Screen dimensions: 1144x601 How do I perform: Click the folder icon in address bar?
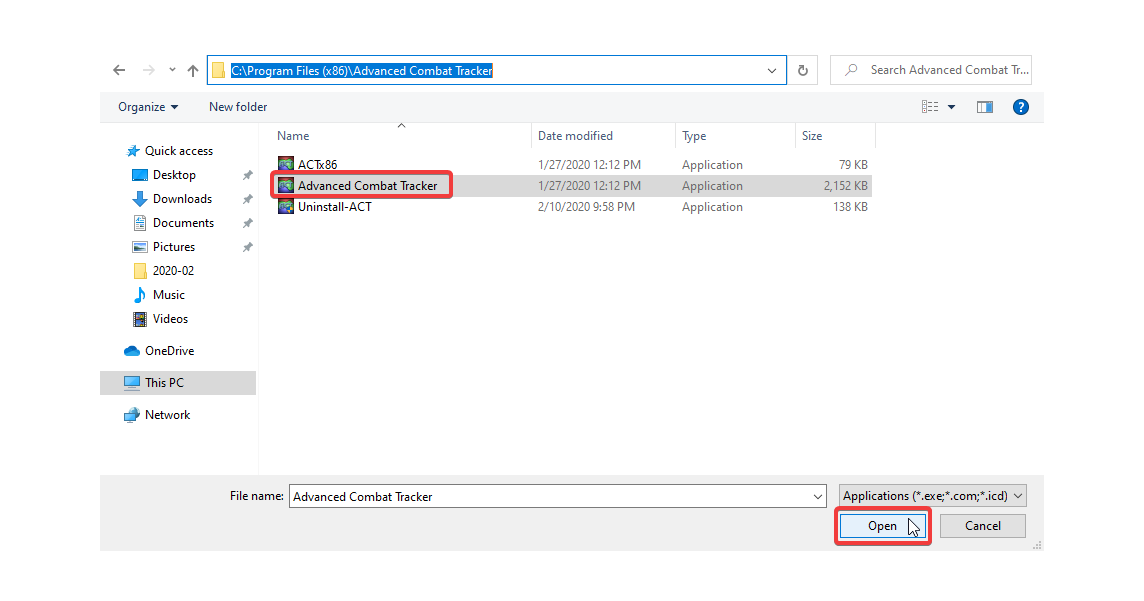tap(218, 70)
